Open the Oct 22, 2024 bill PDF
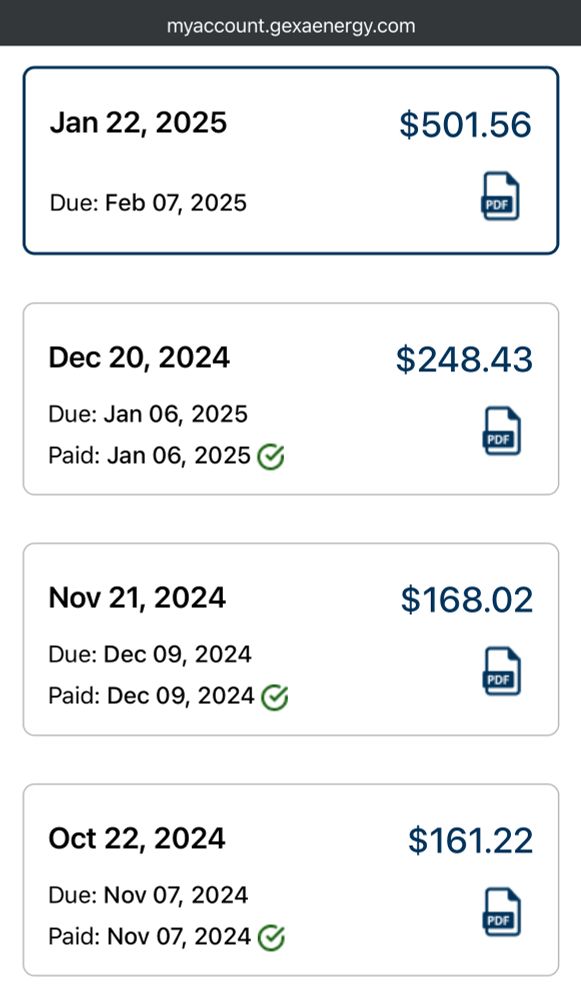This screenshot has width=581, height=1000. click(501, 912)
